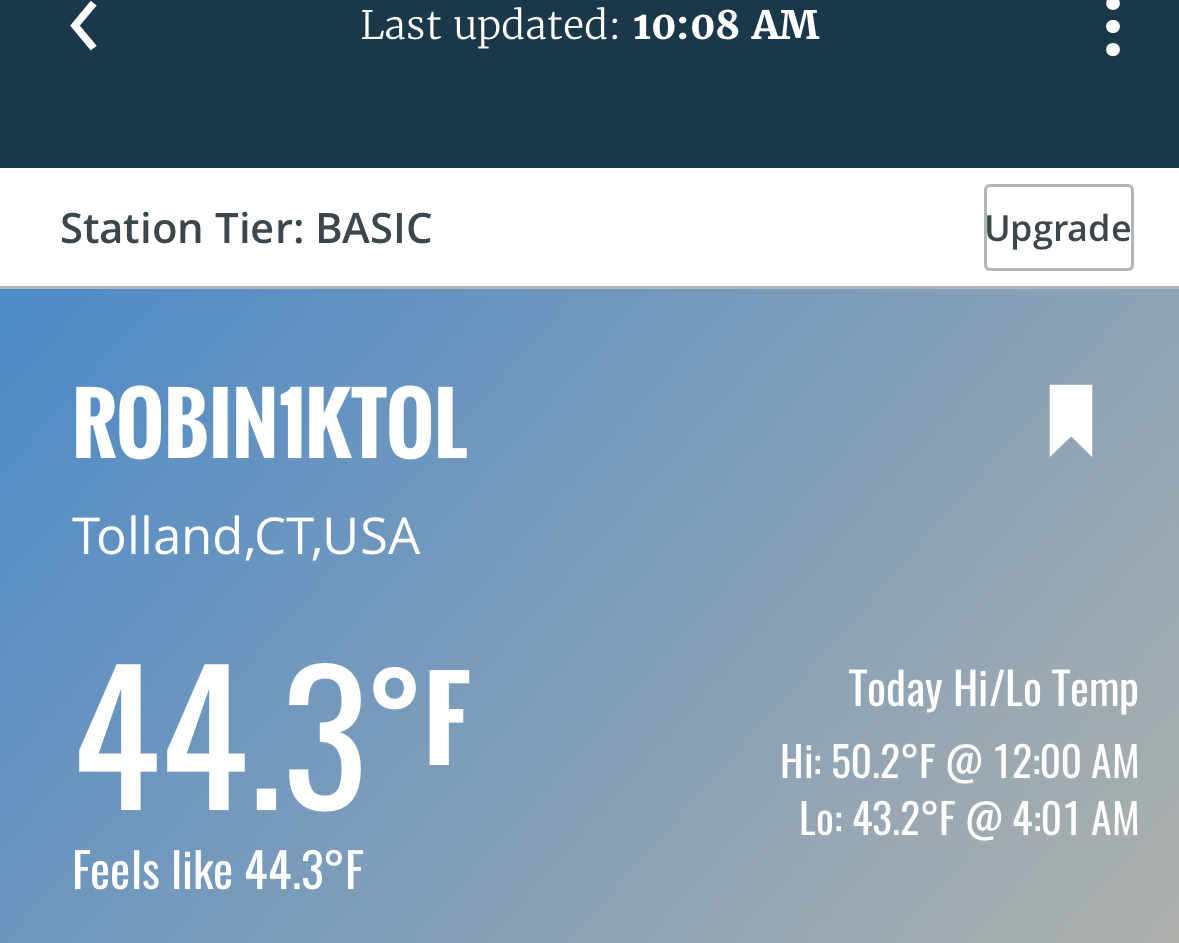Open the three-dot overflow menu
This screenshot has height=943, width=1179.
click(1113, 28)
